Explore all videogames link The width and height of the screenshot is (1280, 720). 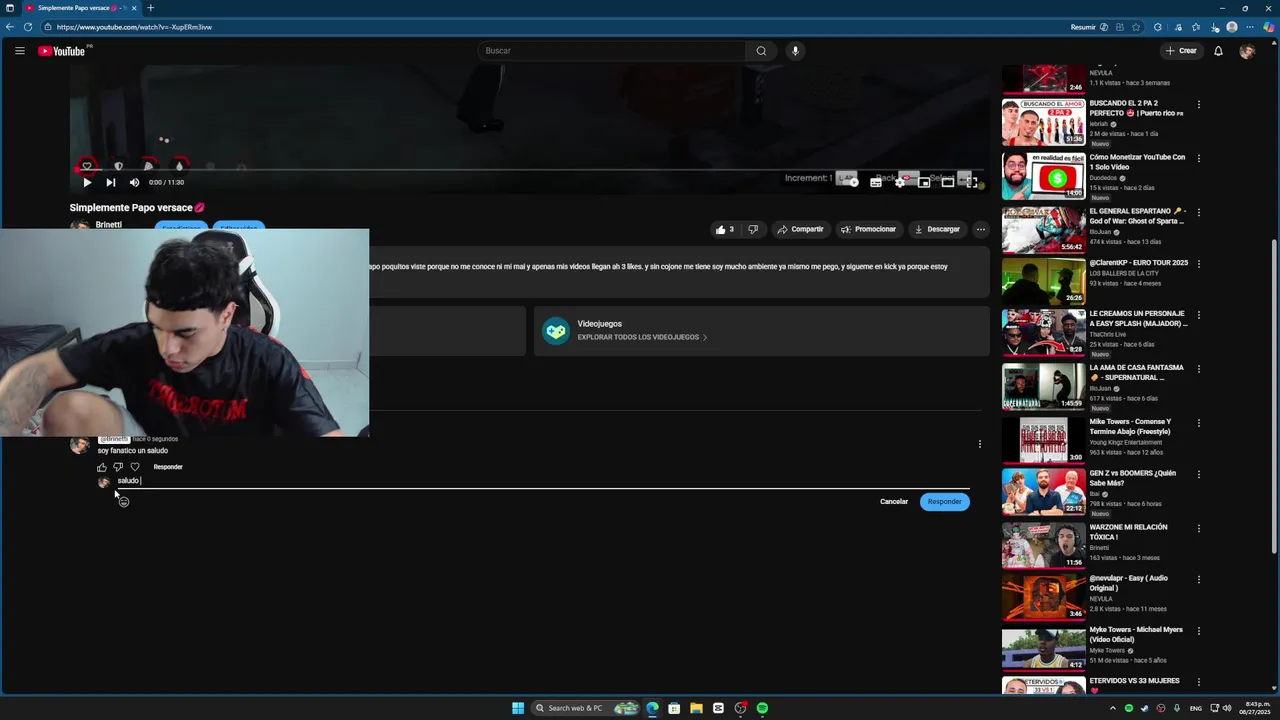642,337
